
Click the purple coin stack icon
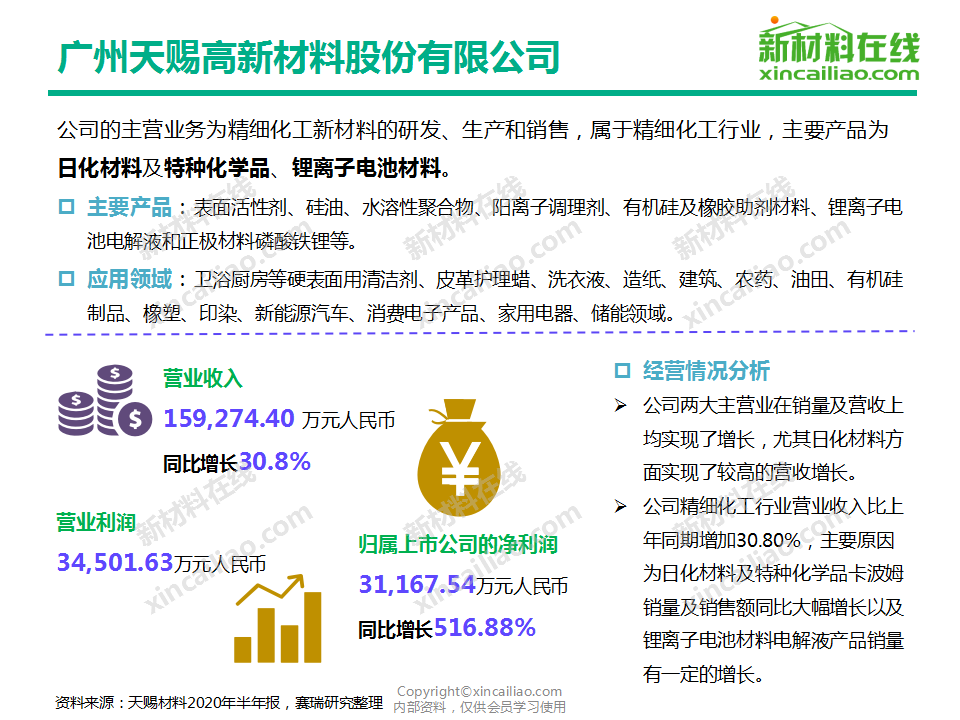(105, 400)
